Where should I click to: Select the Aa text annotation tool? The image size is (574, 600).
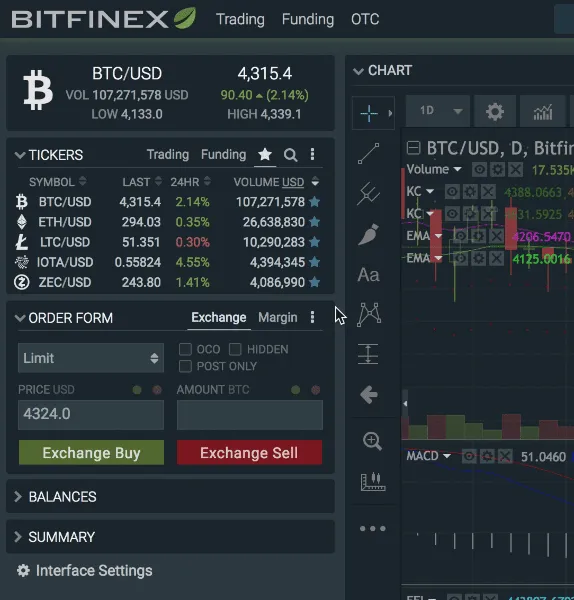coord(369,275)
